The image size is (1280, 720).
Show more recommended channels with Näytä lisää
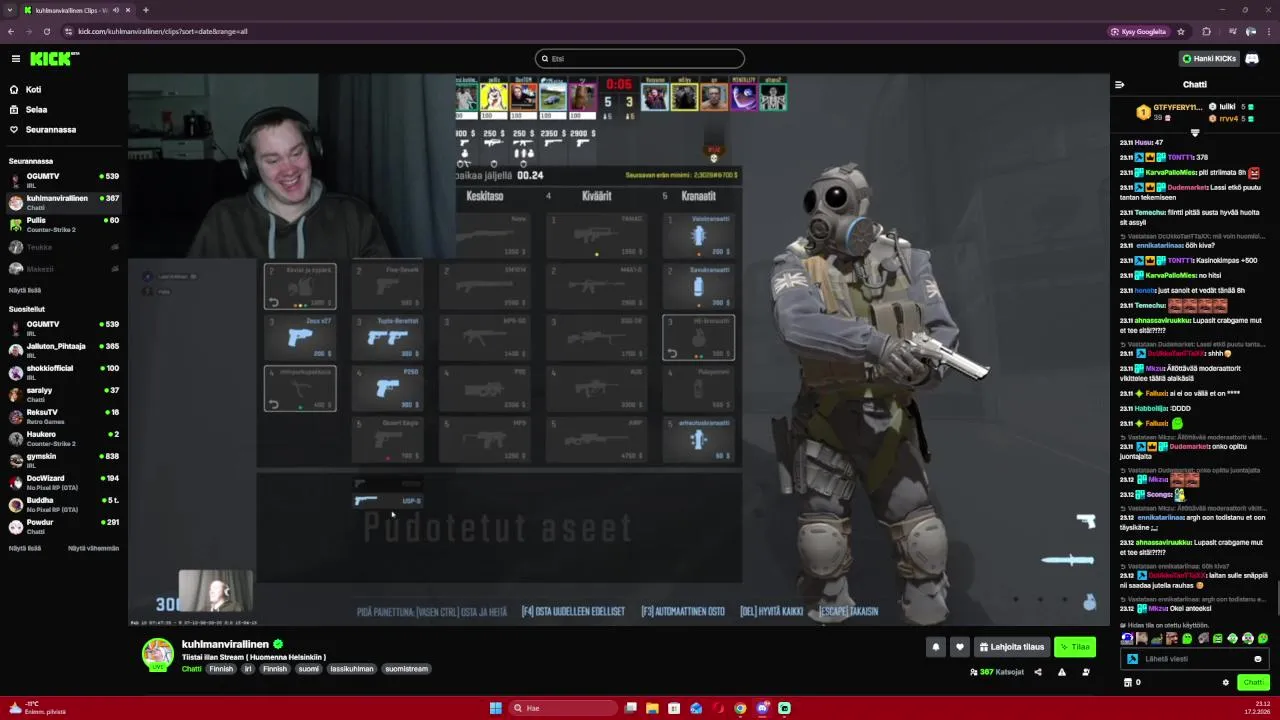[25, 548]
